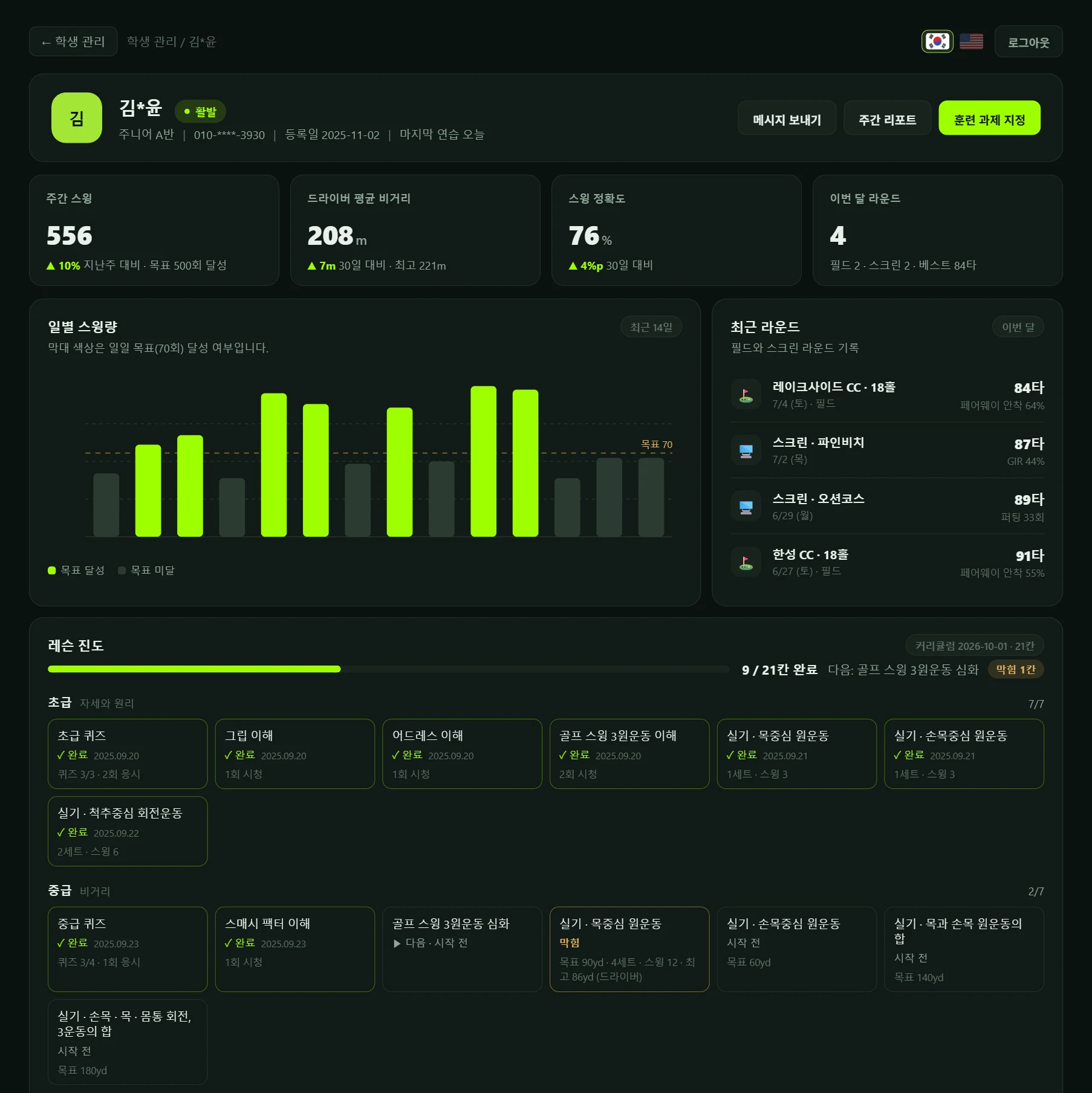Select the 91타 round score
1092x1093 pixels.
[x=1030, y=556]
